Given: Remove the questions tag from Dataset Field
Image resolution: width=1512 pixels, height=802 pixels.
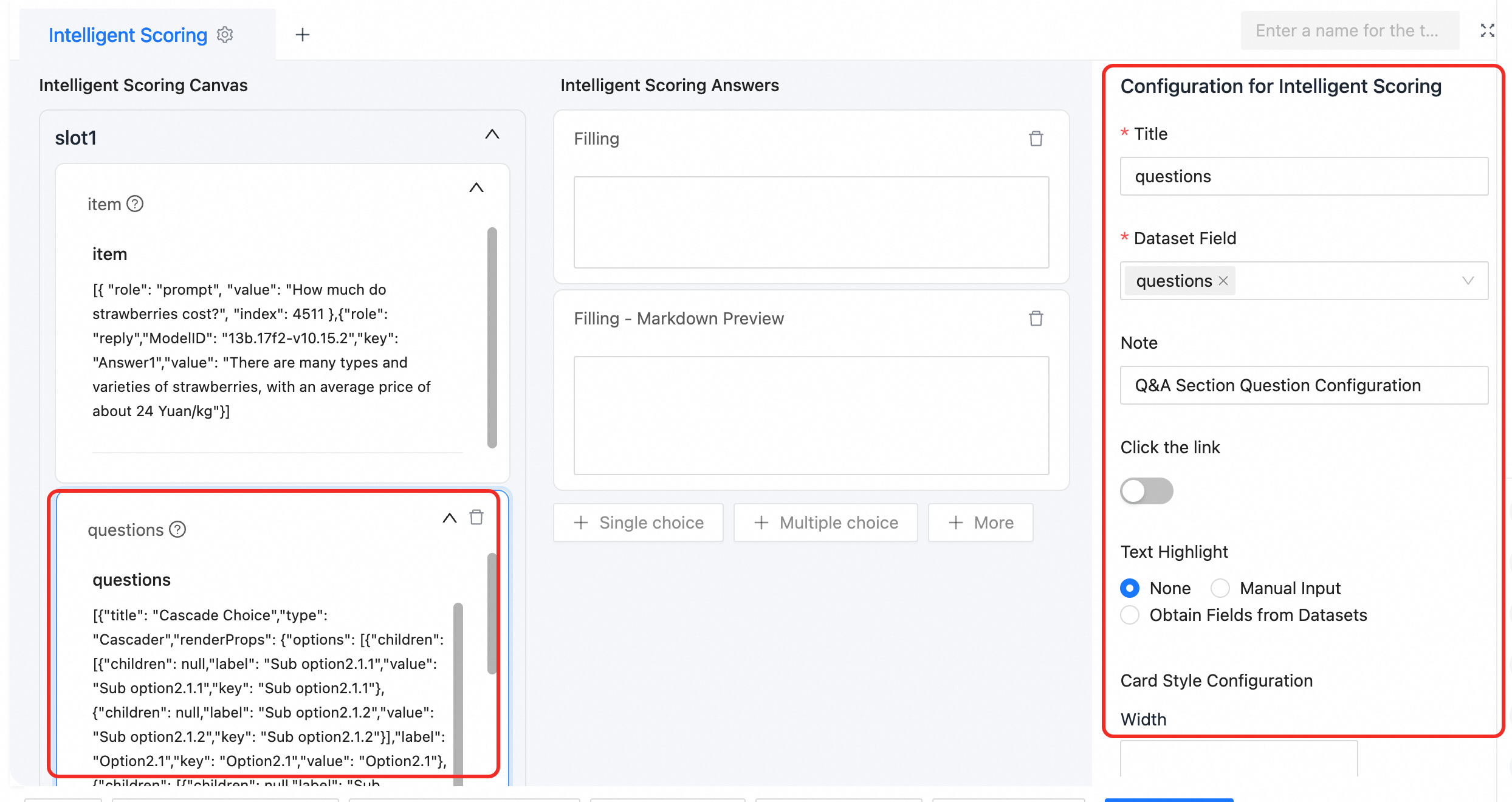Looking at the screenshot, I should [1223, 281].
